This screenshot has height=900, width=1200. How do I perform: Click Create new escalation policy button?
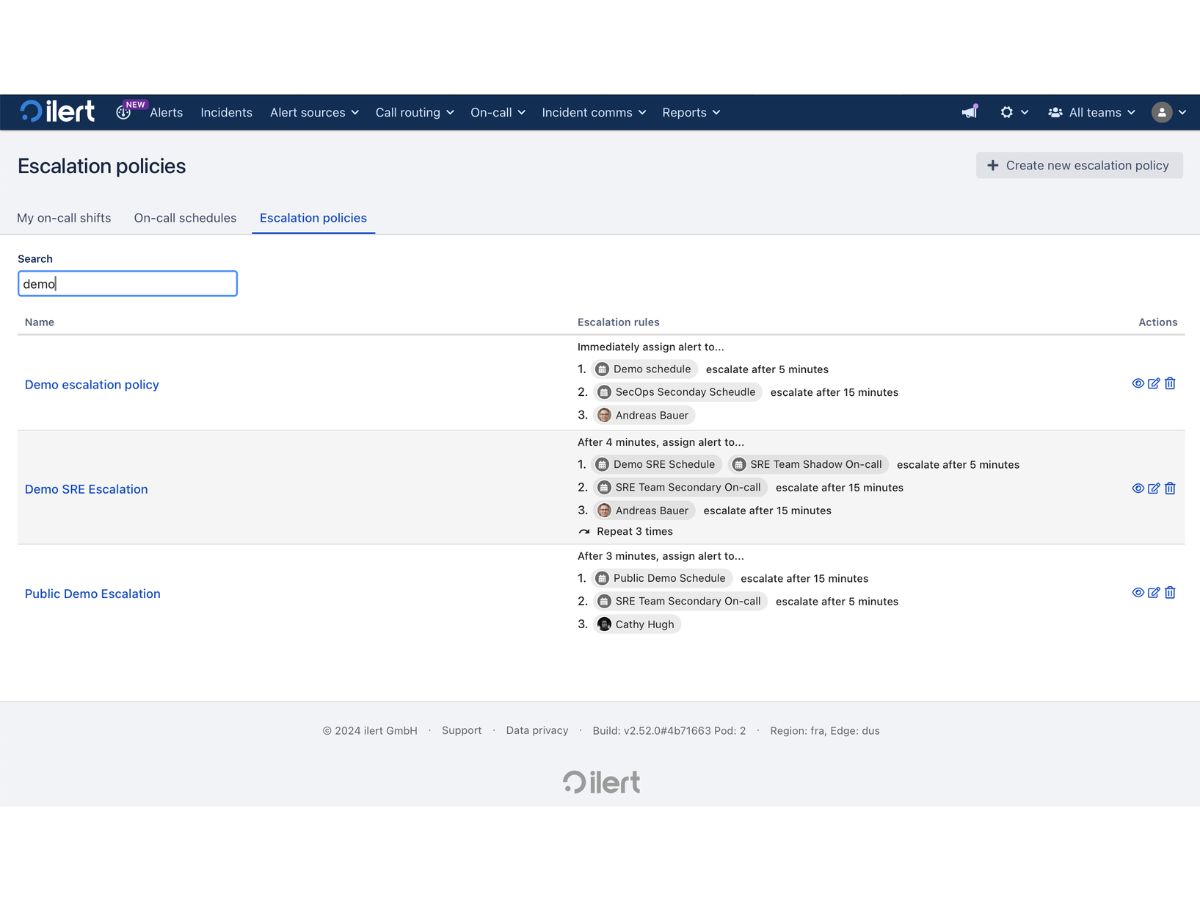tap(1079, 165)
